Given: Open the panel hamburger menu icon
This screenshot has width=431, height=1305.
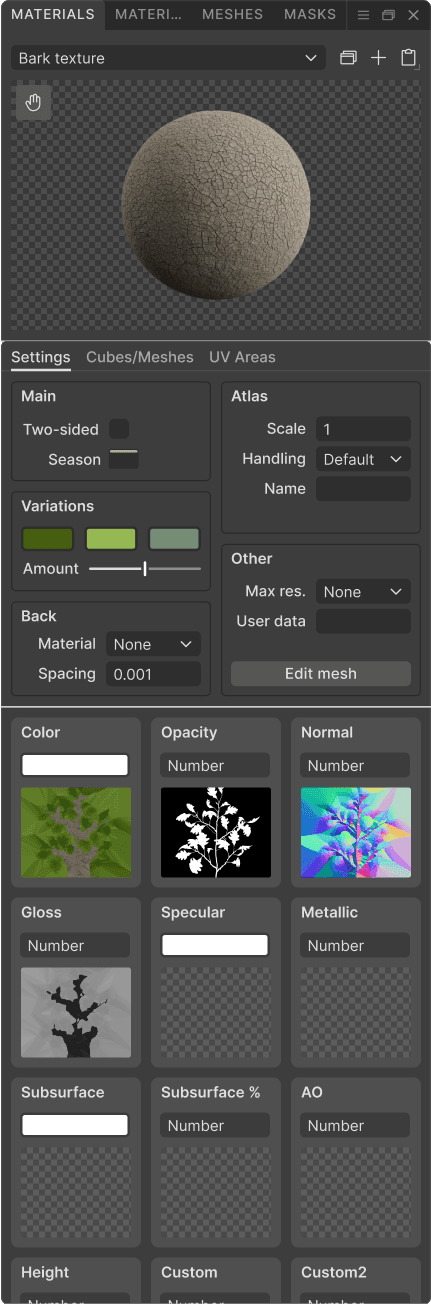Looking at the screenshot, I should 363,15.
